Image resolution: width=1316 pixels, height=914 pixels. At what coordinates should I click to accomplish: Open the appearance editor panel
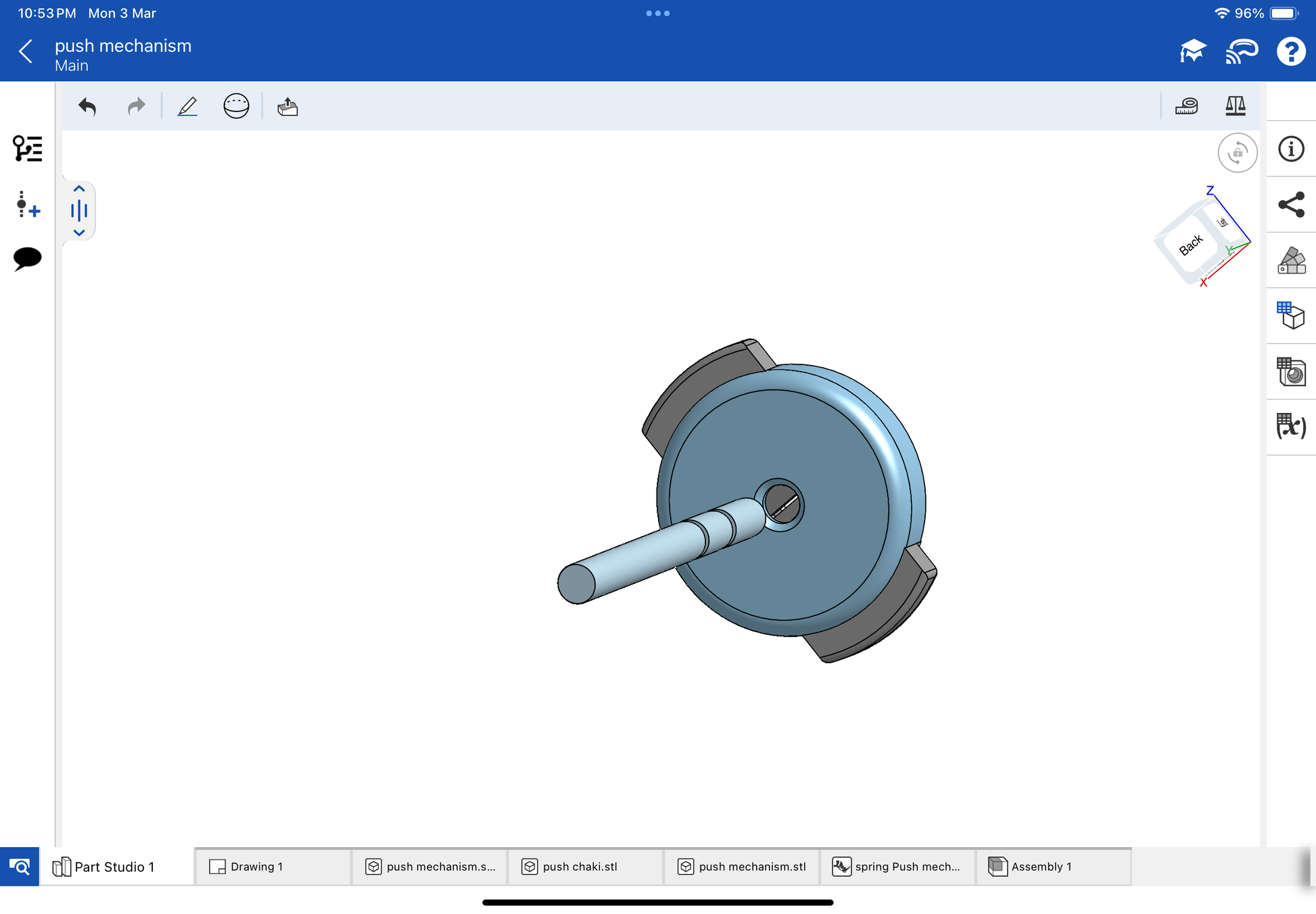click(x=1291, y=260)
